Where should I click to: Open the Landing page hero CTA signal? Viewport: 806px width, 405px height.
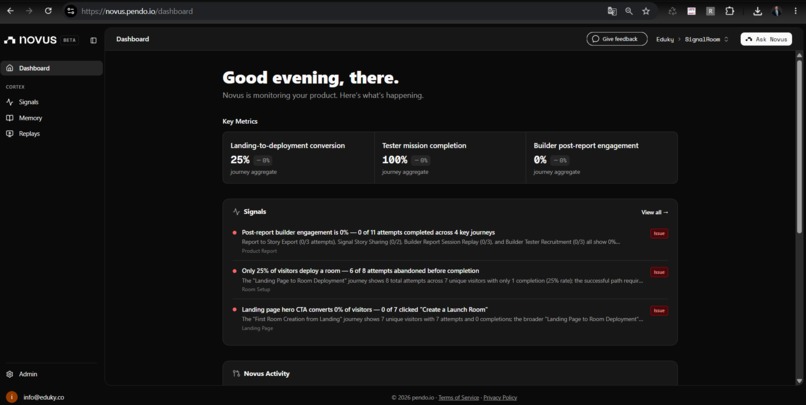point(450,318)
